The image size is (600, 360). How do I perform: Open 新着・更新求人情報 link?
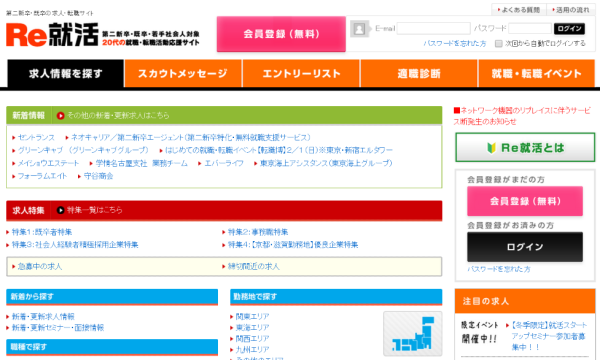click(x=43, y=317)
